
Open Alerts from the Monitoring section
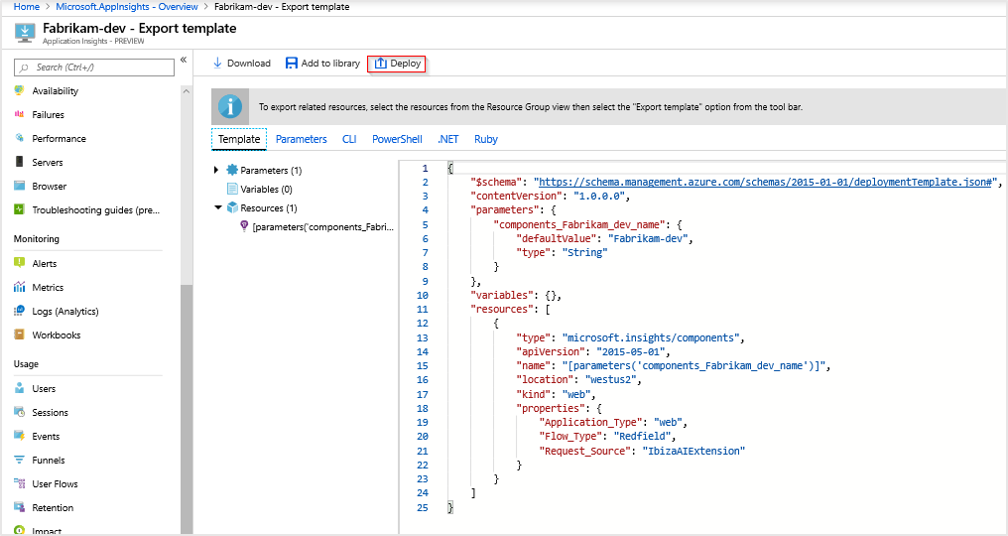coord(18,264)
